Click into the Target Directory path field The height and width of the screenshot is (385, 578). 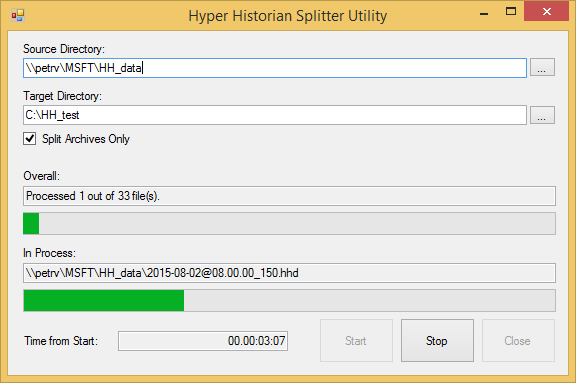(275, 115)
